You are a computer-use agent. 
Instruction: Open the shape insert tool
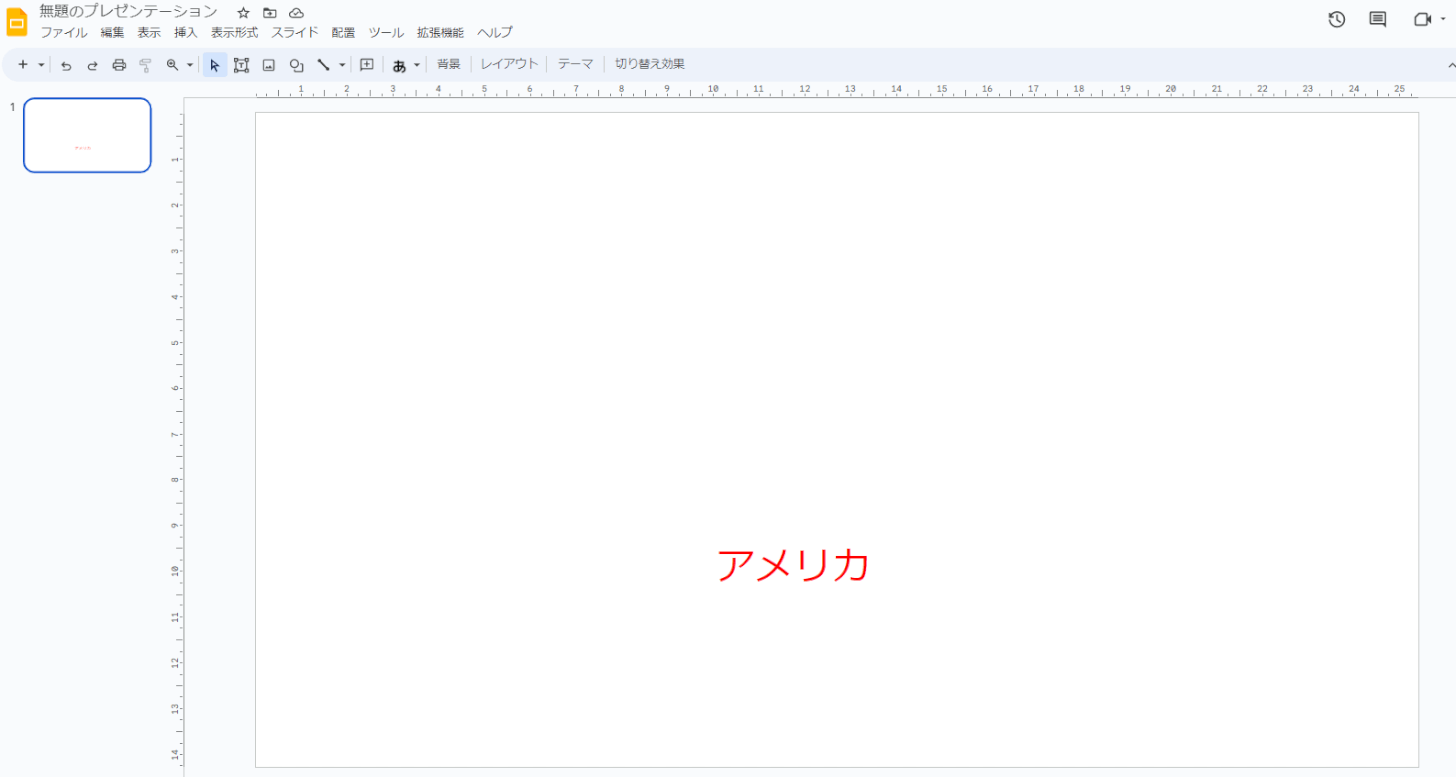pos(296,65)
